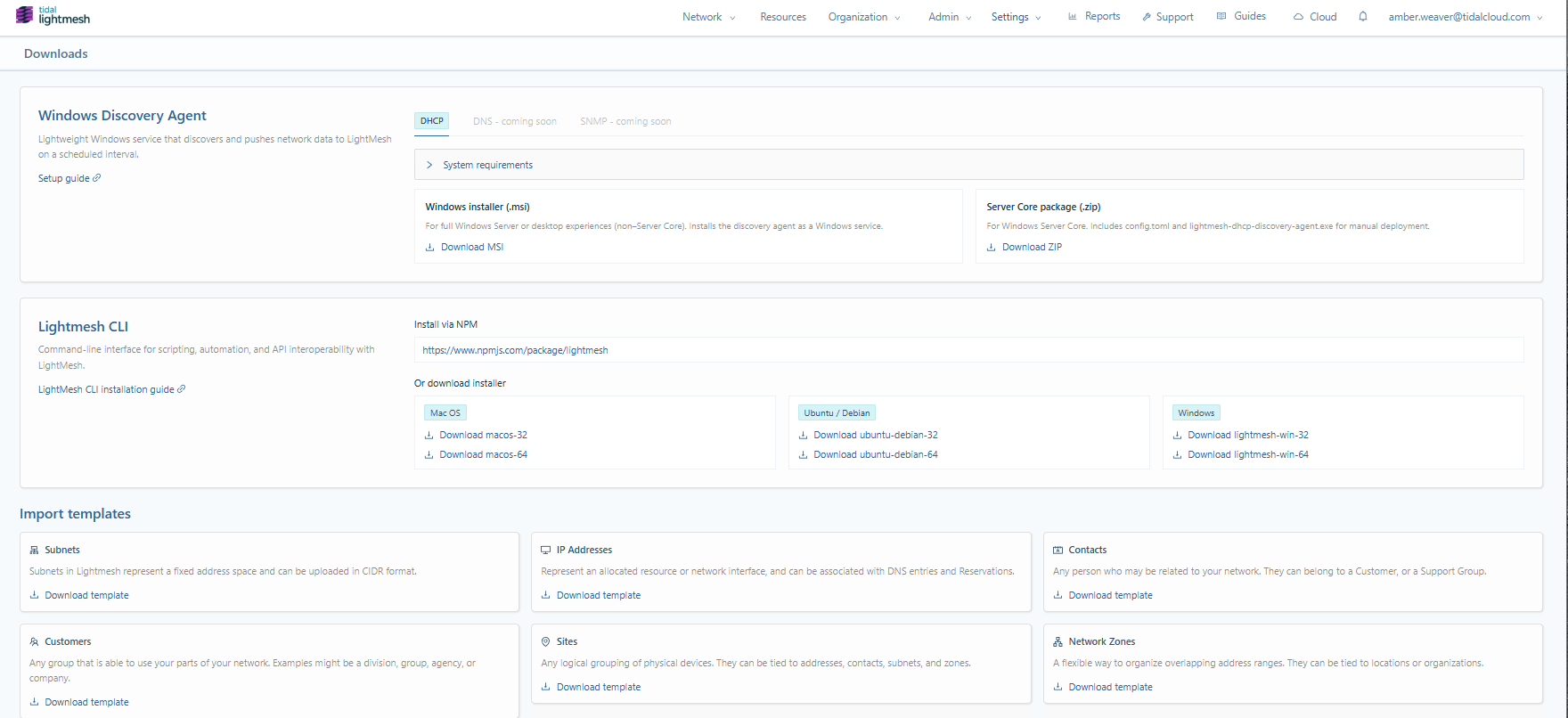Click the Downloads page title

pyautogui.click(x=55, y=54)
